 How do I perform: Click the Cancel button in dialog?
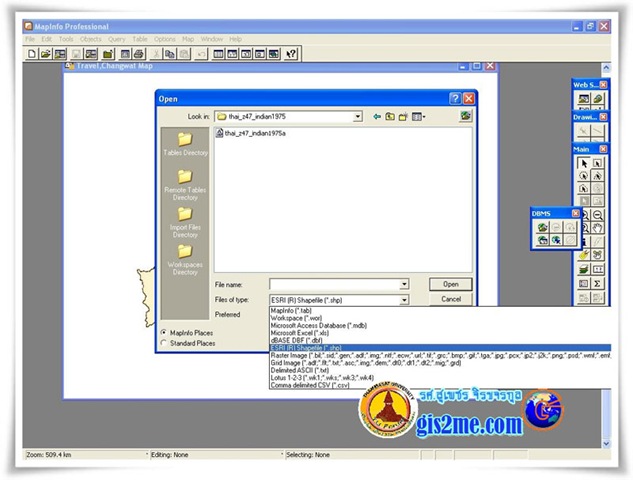tap(451, 299)
